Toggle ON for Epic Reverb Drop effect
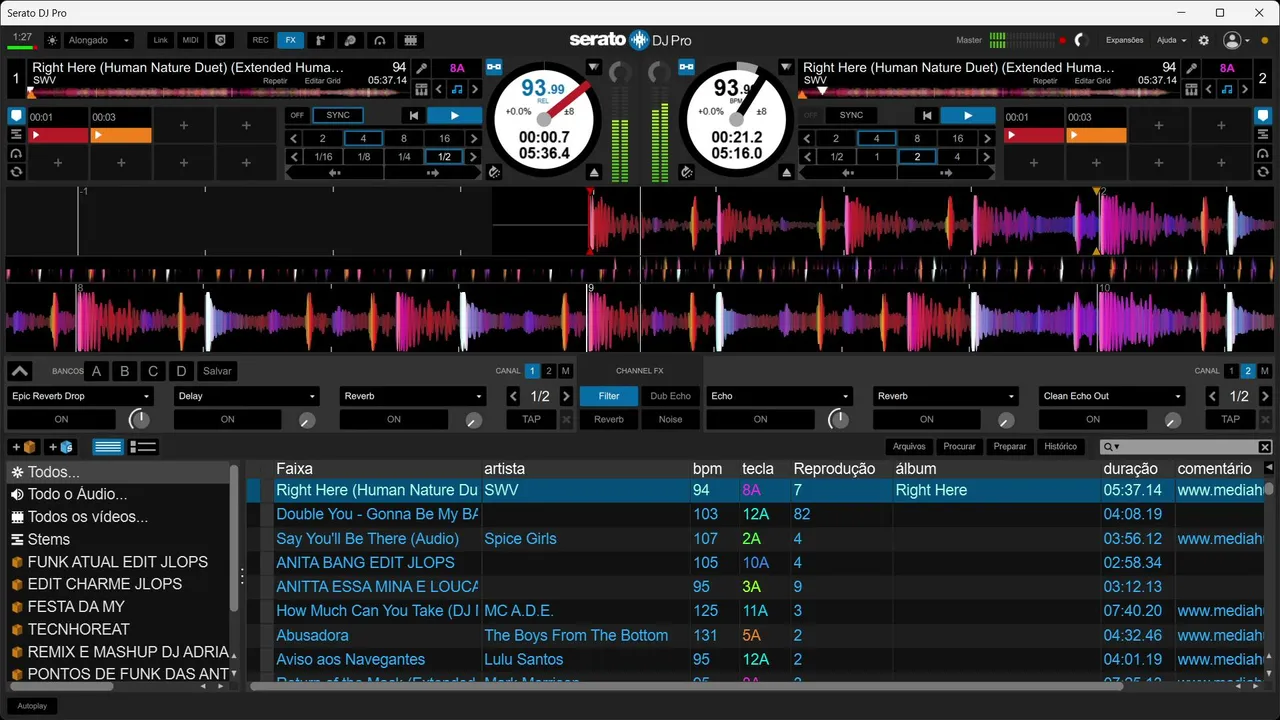Viewport: 1280px width, 720px height. click(62, 419)
